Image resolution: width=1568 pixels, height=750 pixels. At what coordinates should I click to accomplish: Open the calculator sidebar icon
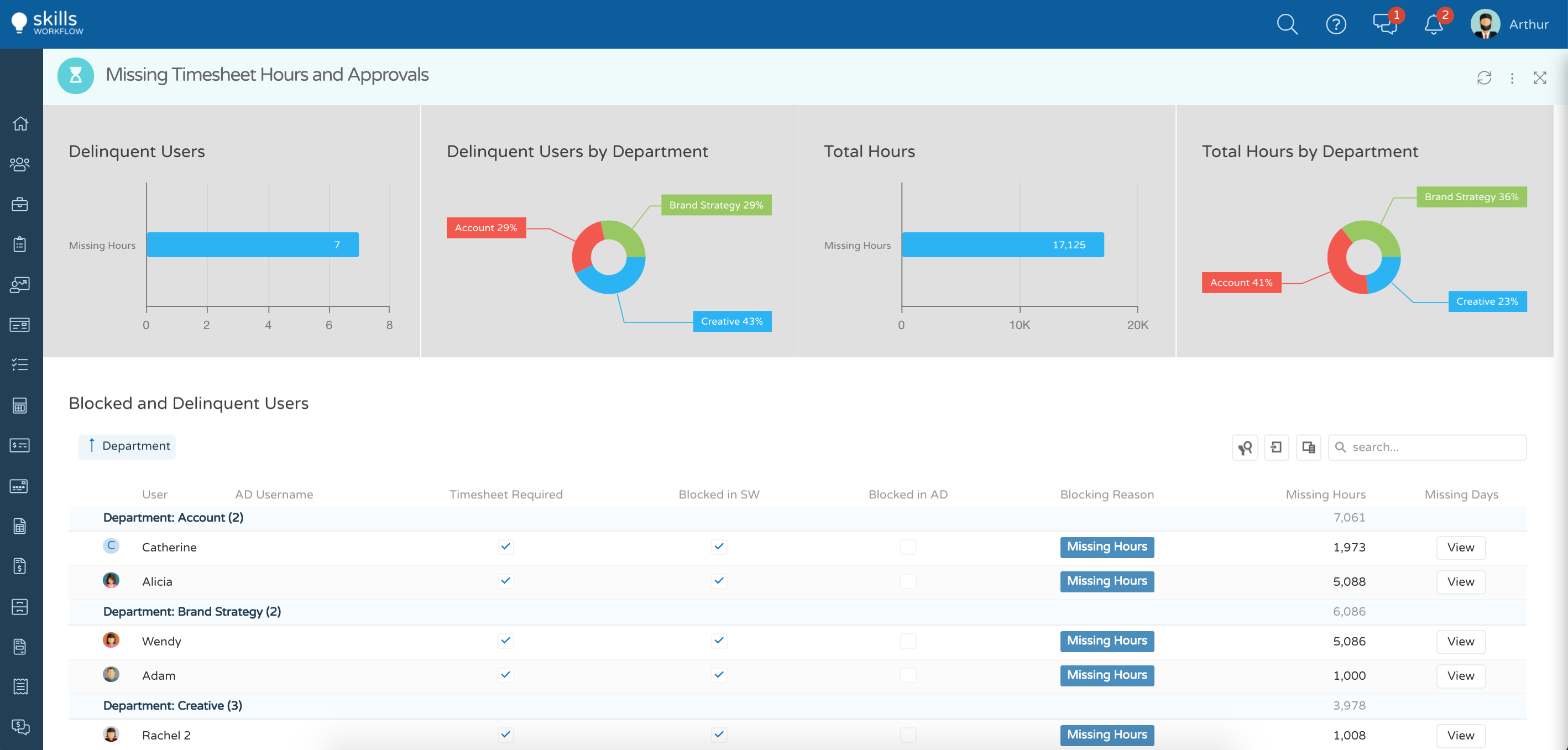(20, 405)
